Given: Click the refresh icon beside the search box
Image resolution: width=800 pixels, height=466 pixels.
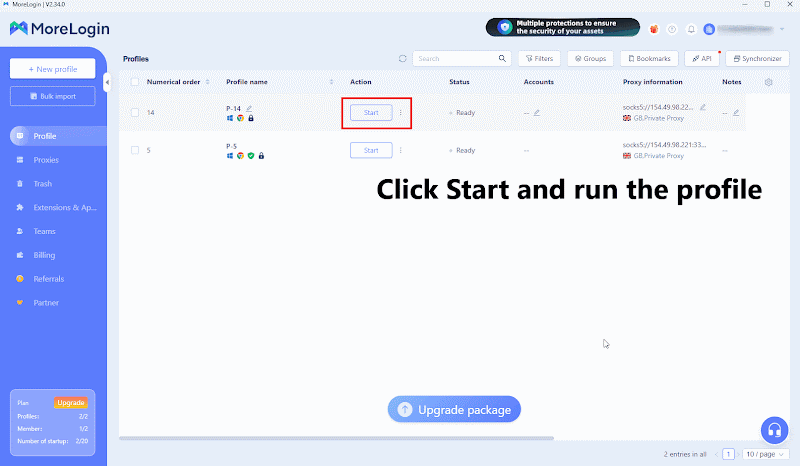Looking at the screenshot, I should point(402,59).
